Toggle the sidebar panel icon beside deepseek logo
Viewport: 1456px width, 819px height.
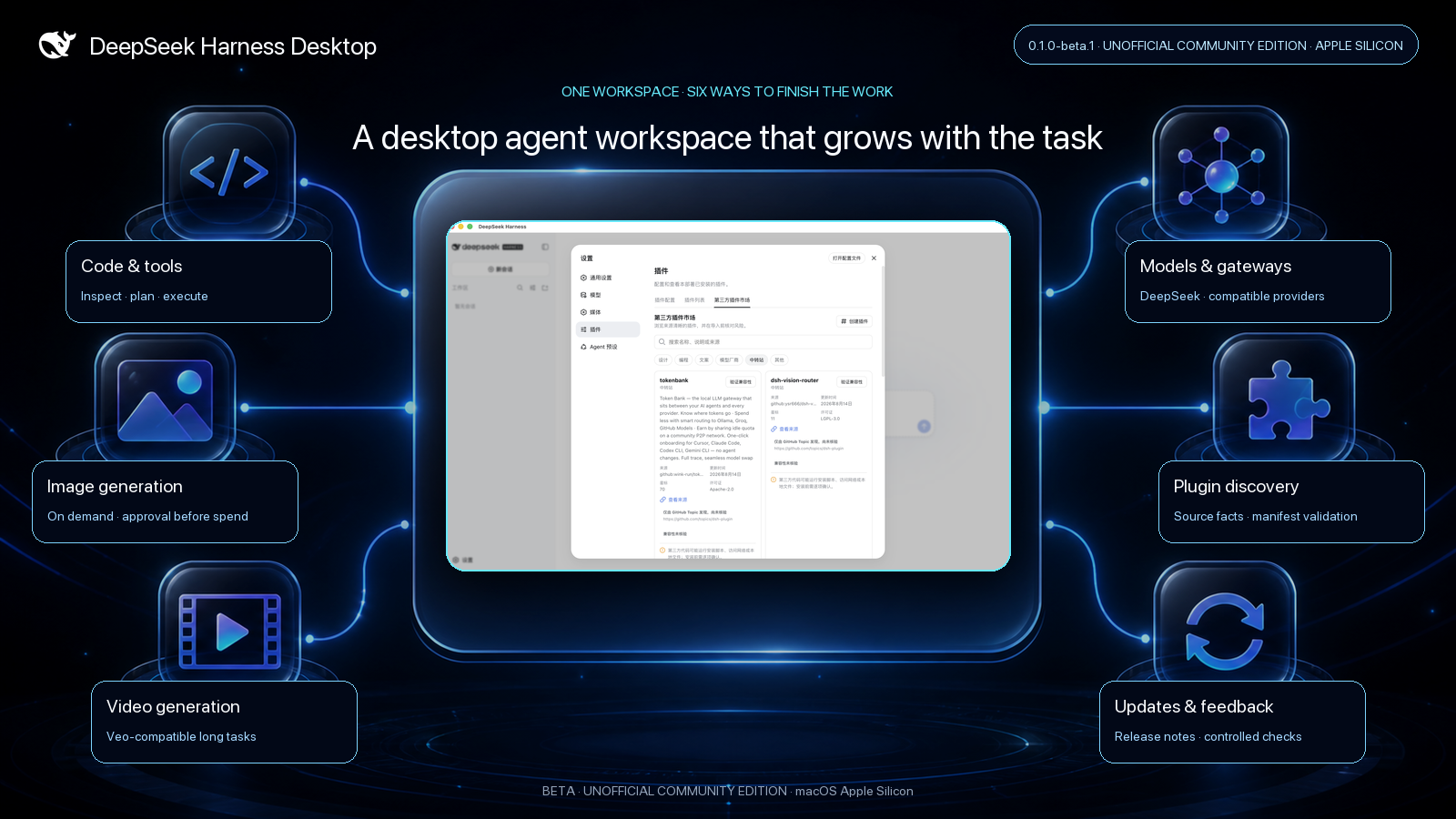tap(545, 247)
